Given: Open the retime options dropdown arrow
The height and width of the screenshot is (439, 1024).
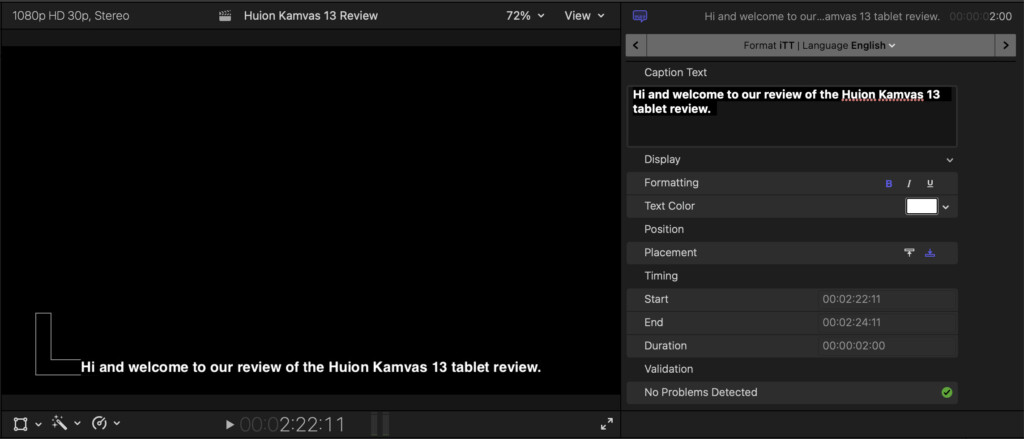Looking at the screenshot, I should [x=116, y=425].
